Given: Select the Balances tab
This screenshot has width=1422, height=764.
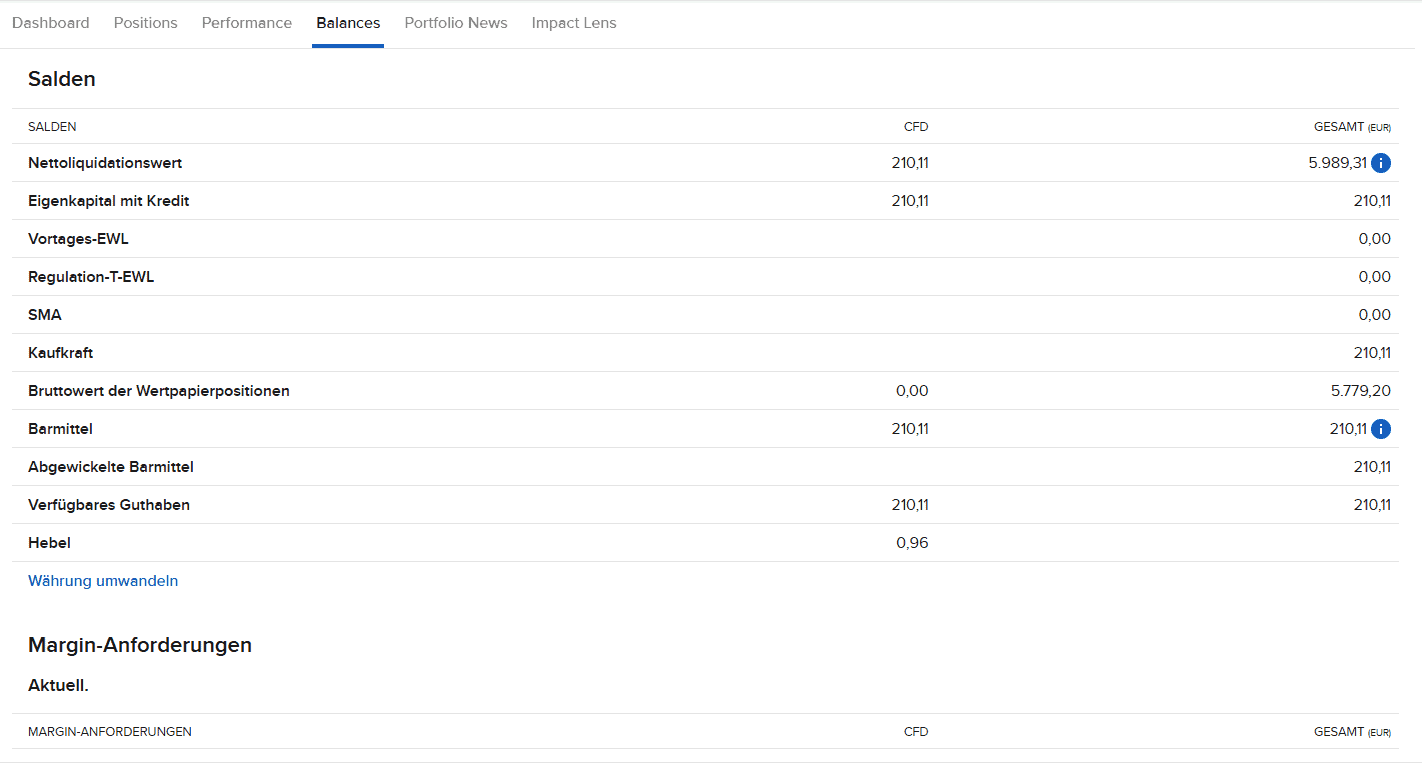Looking at the screenshot, I should coord(348,23).
